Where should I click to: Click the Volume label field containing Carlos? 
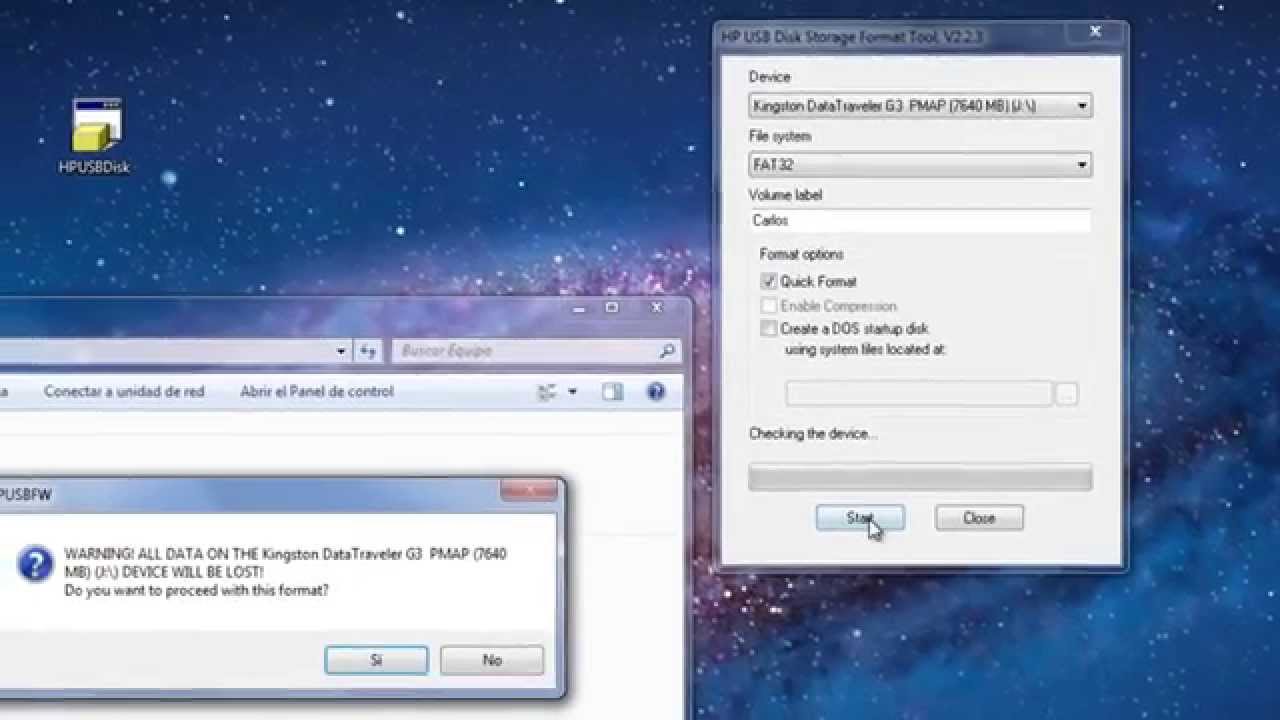920,221
